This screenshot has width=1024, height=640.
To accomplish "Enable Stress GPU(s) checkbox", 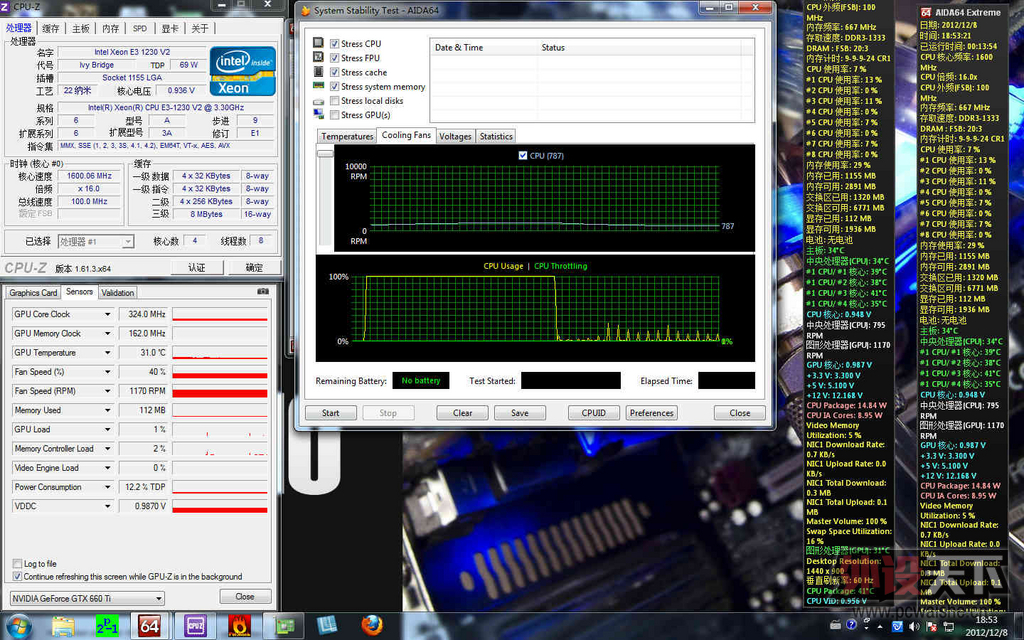I will click(334, 115).
